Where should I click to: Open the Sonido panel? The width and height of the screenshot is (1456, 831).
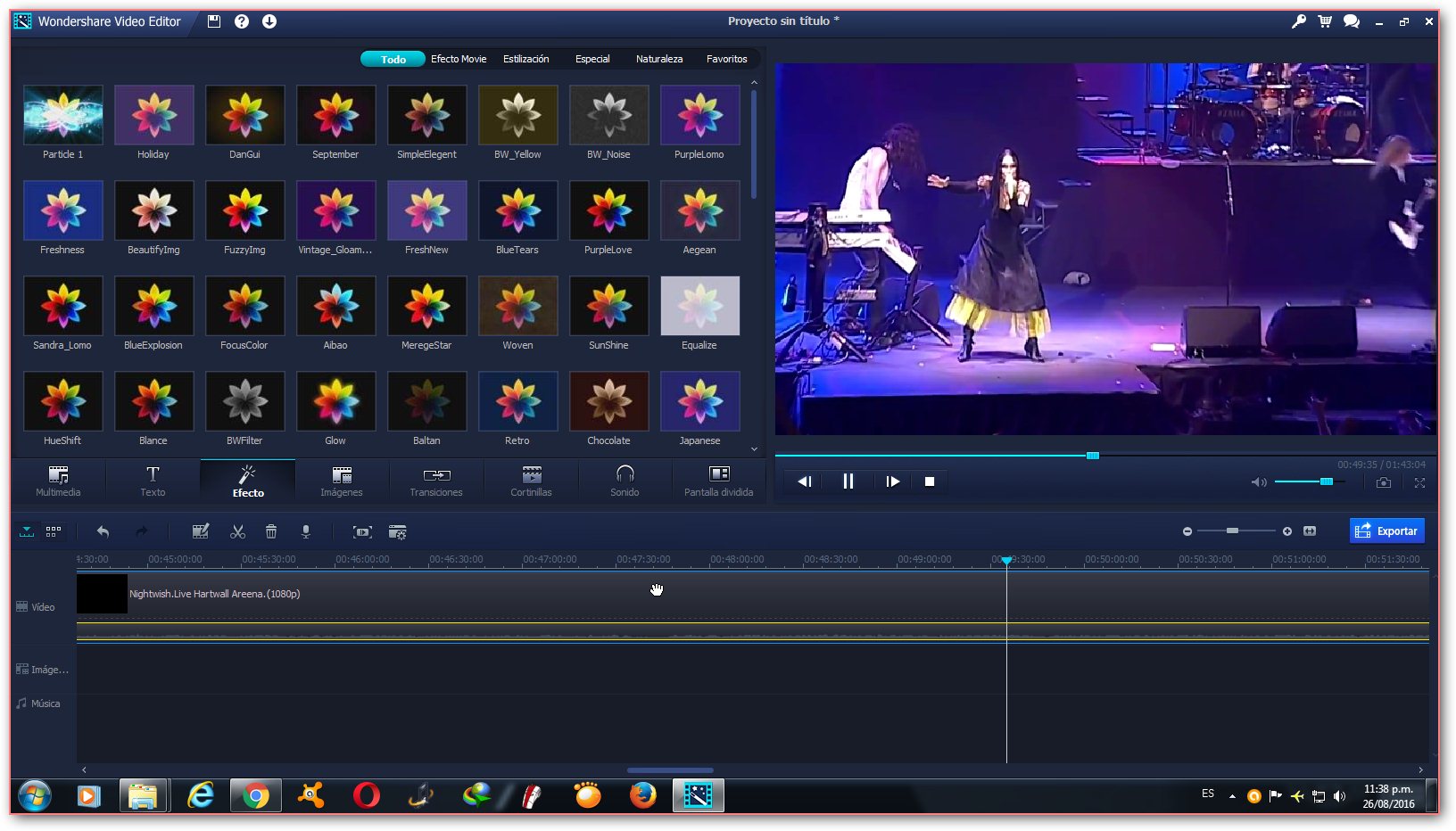pos(625,481)
